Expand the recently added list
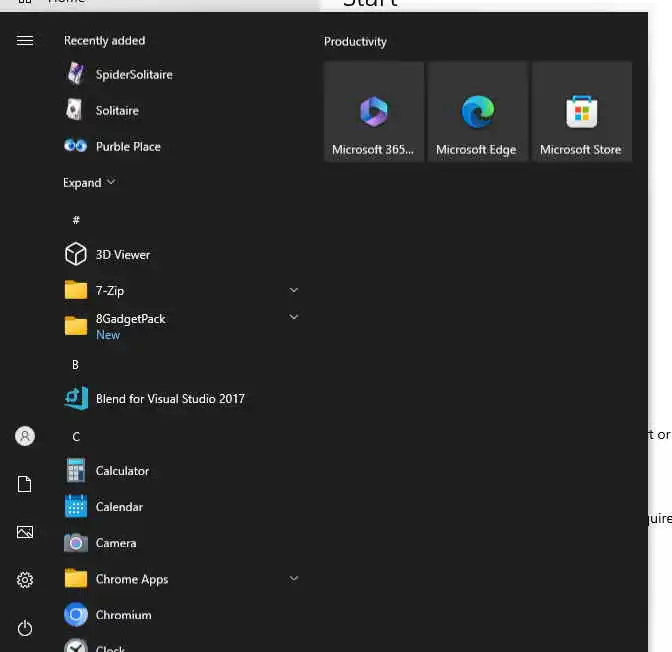Viewport: 672px width, 652px height. (89, 183)
